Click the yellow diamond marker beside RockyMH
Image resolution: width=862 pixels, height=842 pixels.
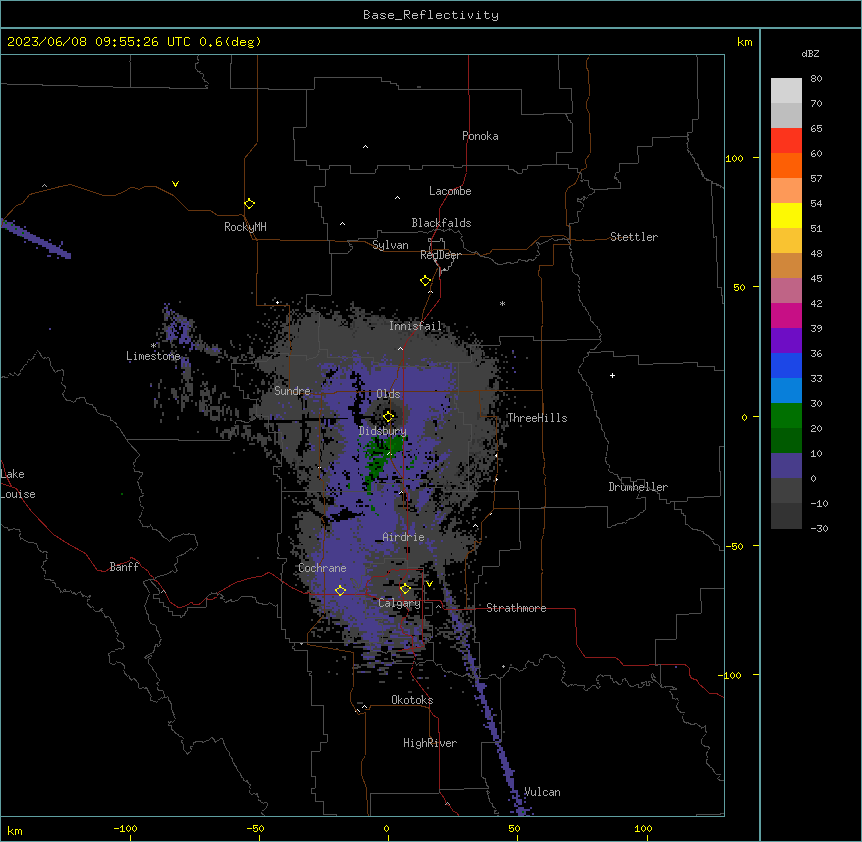[x=249, y=204]
